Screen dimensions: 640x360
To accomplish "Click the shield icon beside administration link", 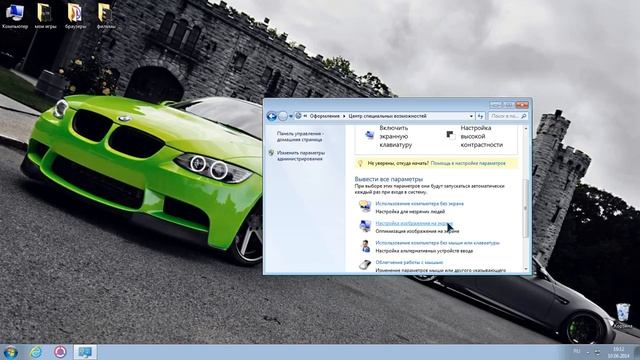I will (x=271, y=153).
